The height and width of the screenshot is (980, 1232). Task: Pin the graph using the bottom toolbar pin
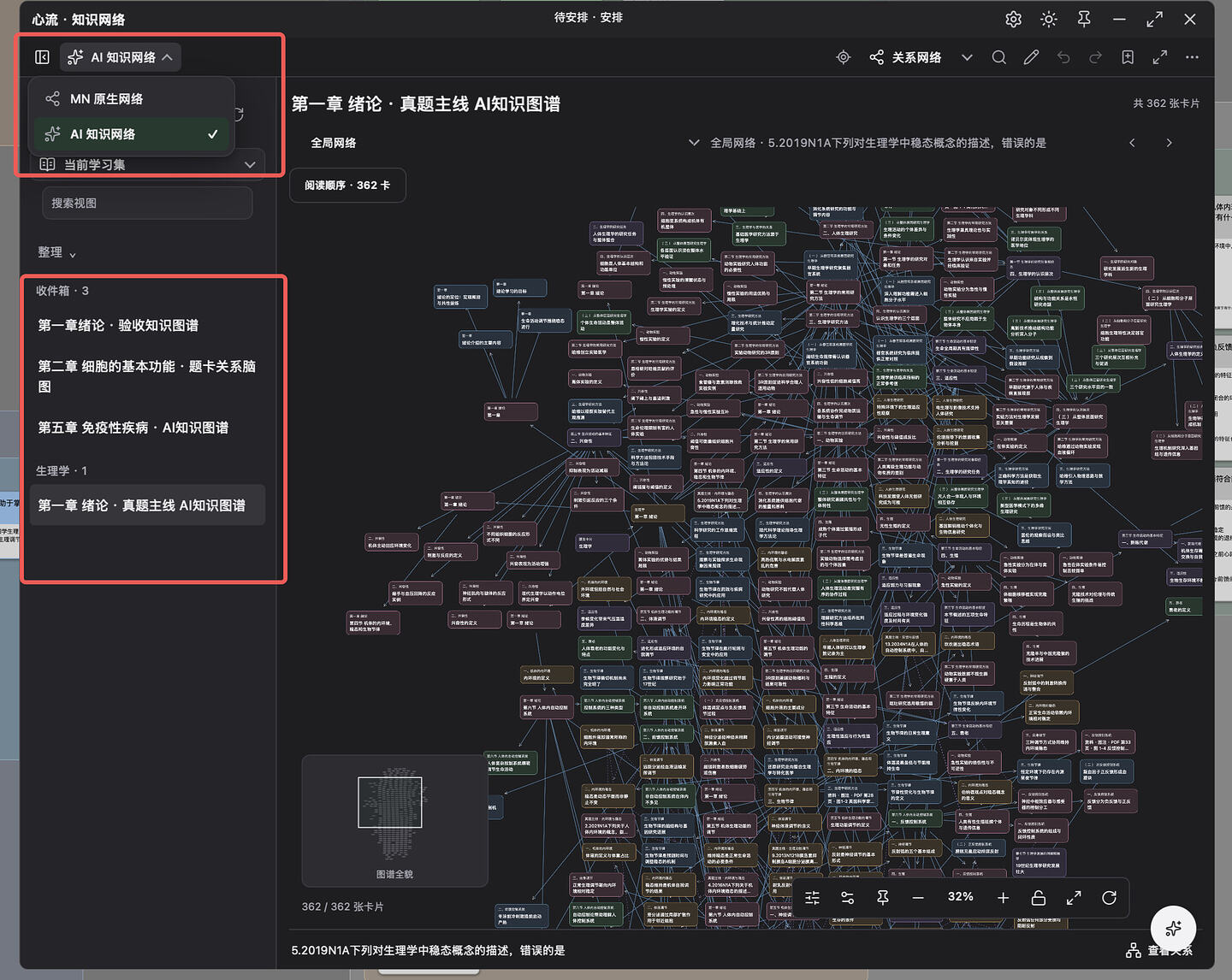click(883, 898)
